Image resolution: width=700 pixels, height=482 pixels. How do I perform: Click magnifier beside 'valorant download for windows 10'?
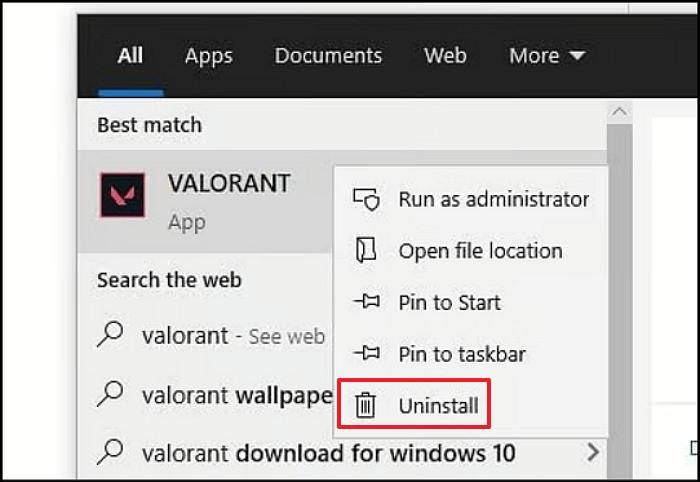(x=110, y=453)
